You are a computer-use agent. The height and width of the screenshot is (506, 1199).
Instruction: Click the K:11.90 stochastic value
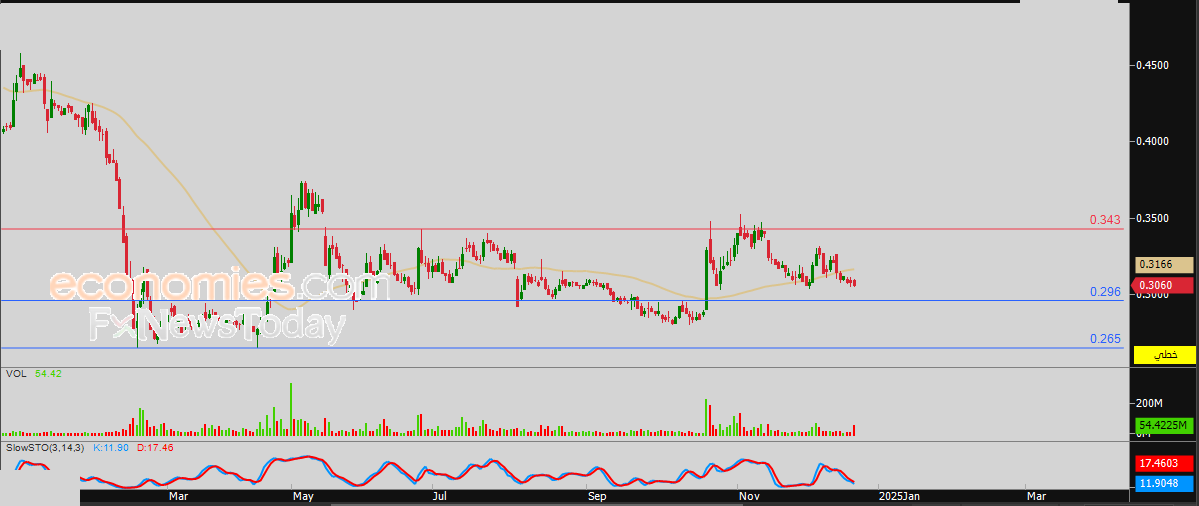pos(109,446)
